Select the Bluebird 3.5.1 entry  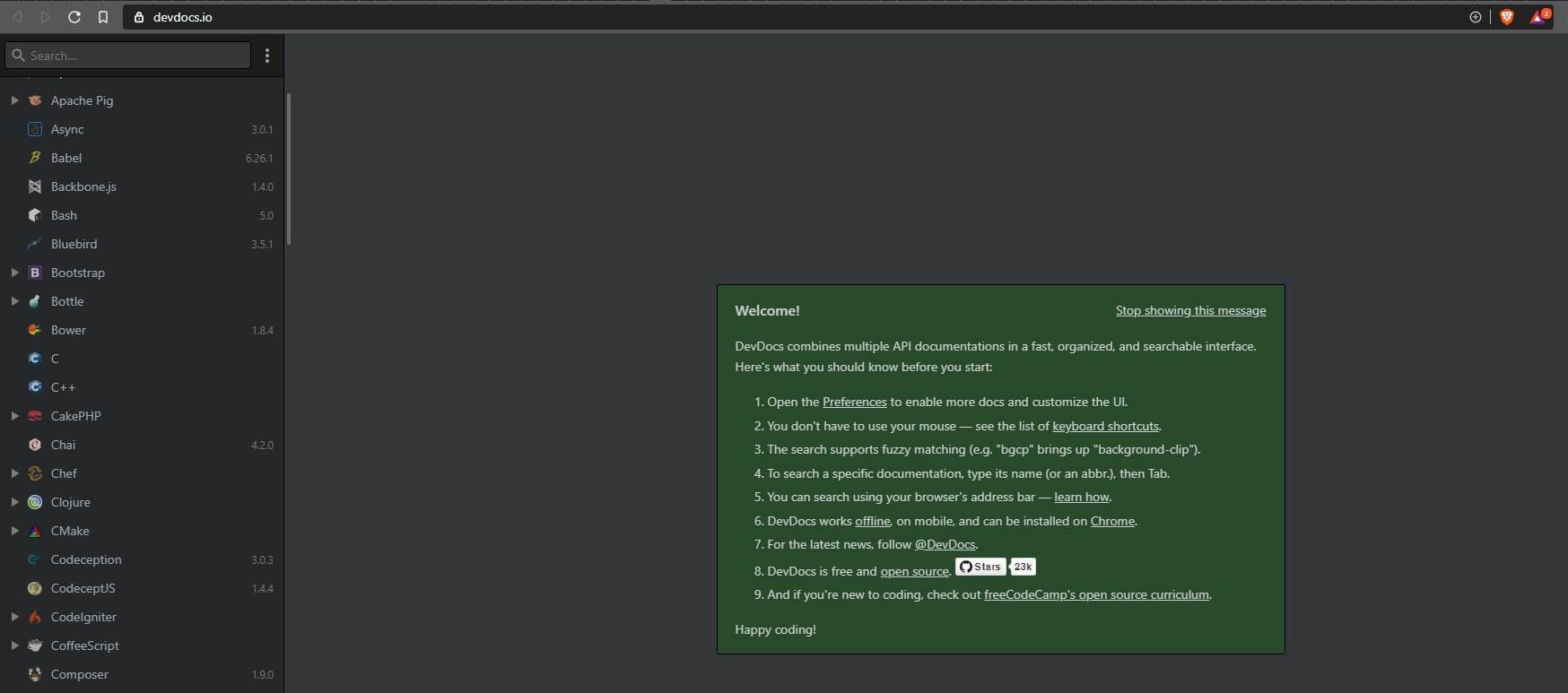(142, 244)
